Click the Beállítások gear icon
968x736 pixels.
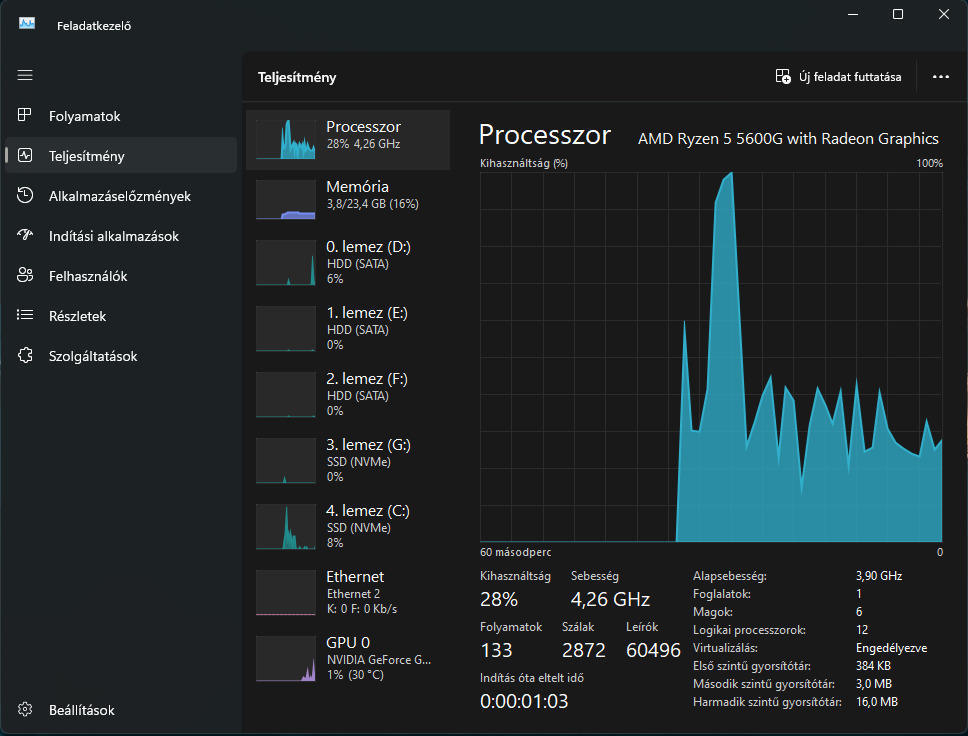point(25,709)
